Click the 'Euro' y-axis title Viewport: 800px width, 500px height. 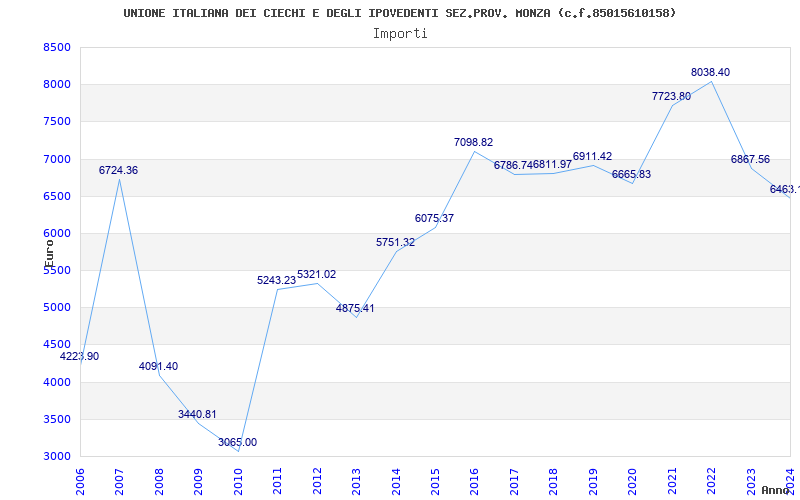pos(49,254)
